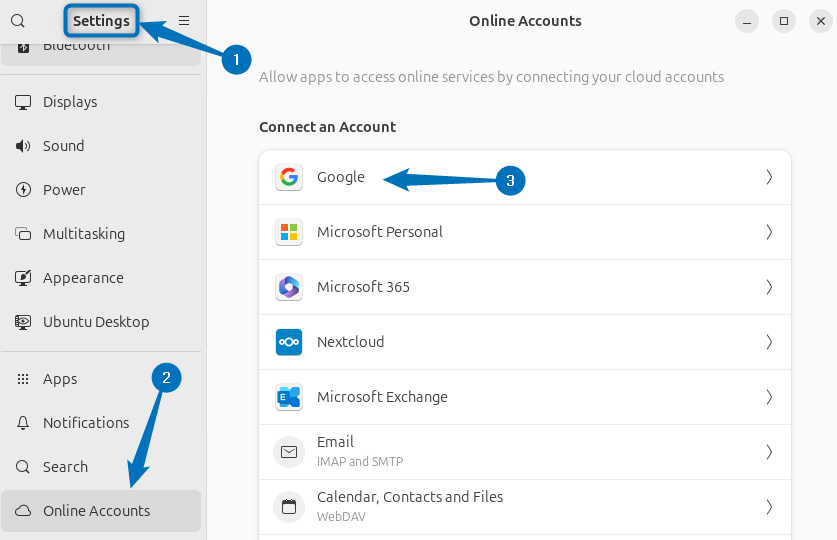The height and width of the screenshot is (540, 837).
Task: Click the 'Connect an Account' heading
Action: pos(327,127)
